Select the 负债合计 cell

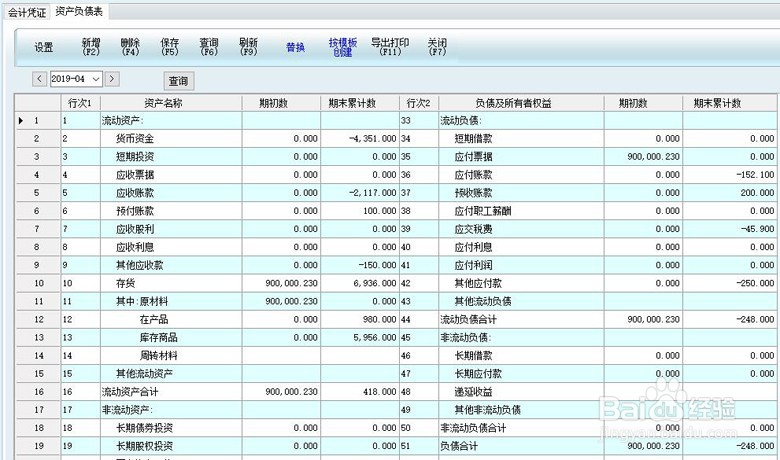coord(521,446)
